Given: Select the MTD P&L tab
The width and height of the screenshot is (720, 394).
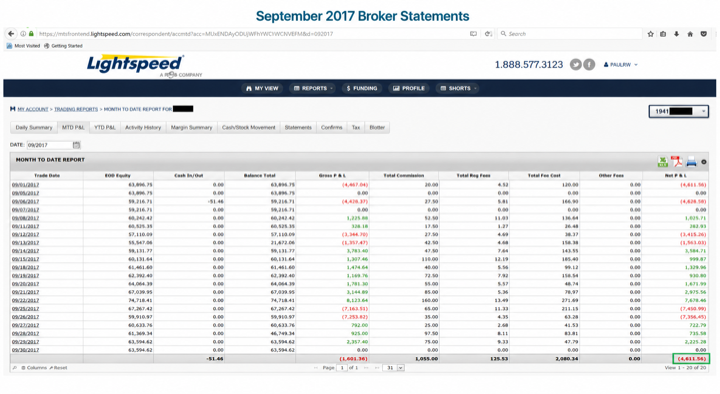Looking at the screenshot, I should 73,128.
